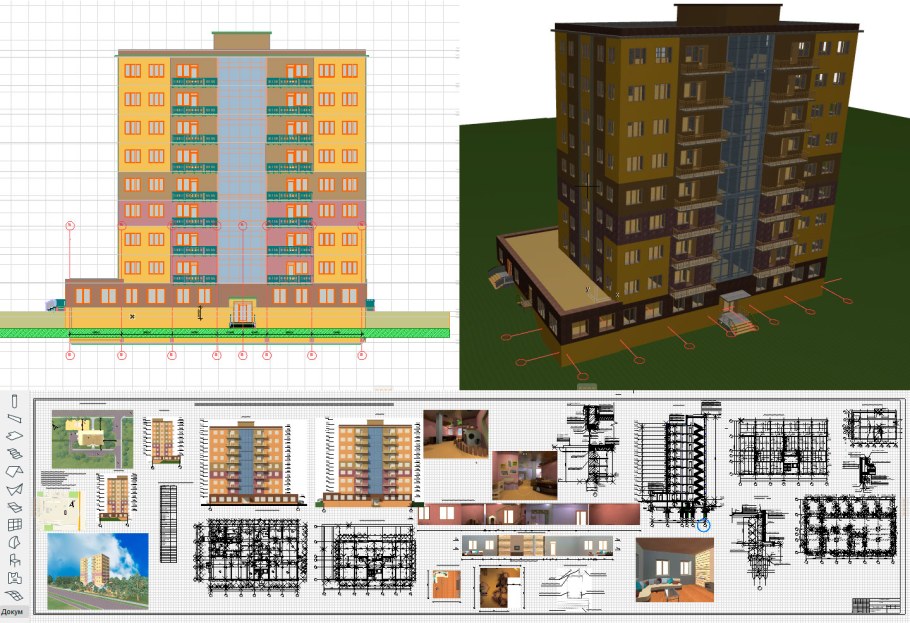Activate the Curtain Wall tool
Viewport: 910px width, 623px height.
point(15,524)
